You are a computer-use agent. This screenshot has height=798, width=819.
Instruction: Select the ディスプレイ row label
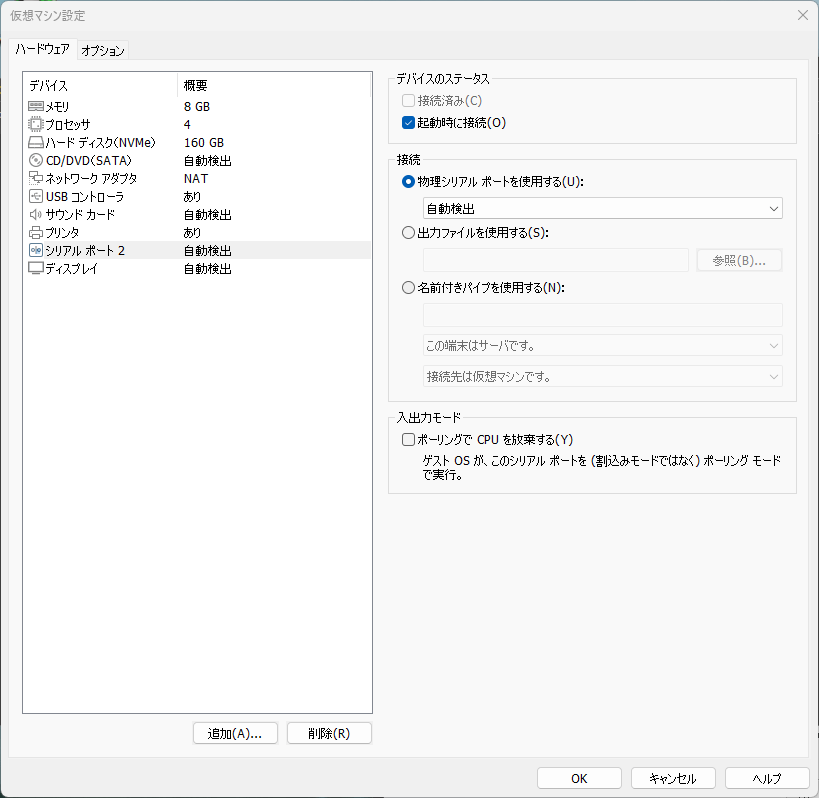[x=72, y=268]
